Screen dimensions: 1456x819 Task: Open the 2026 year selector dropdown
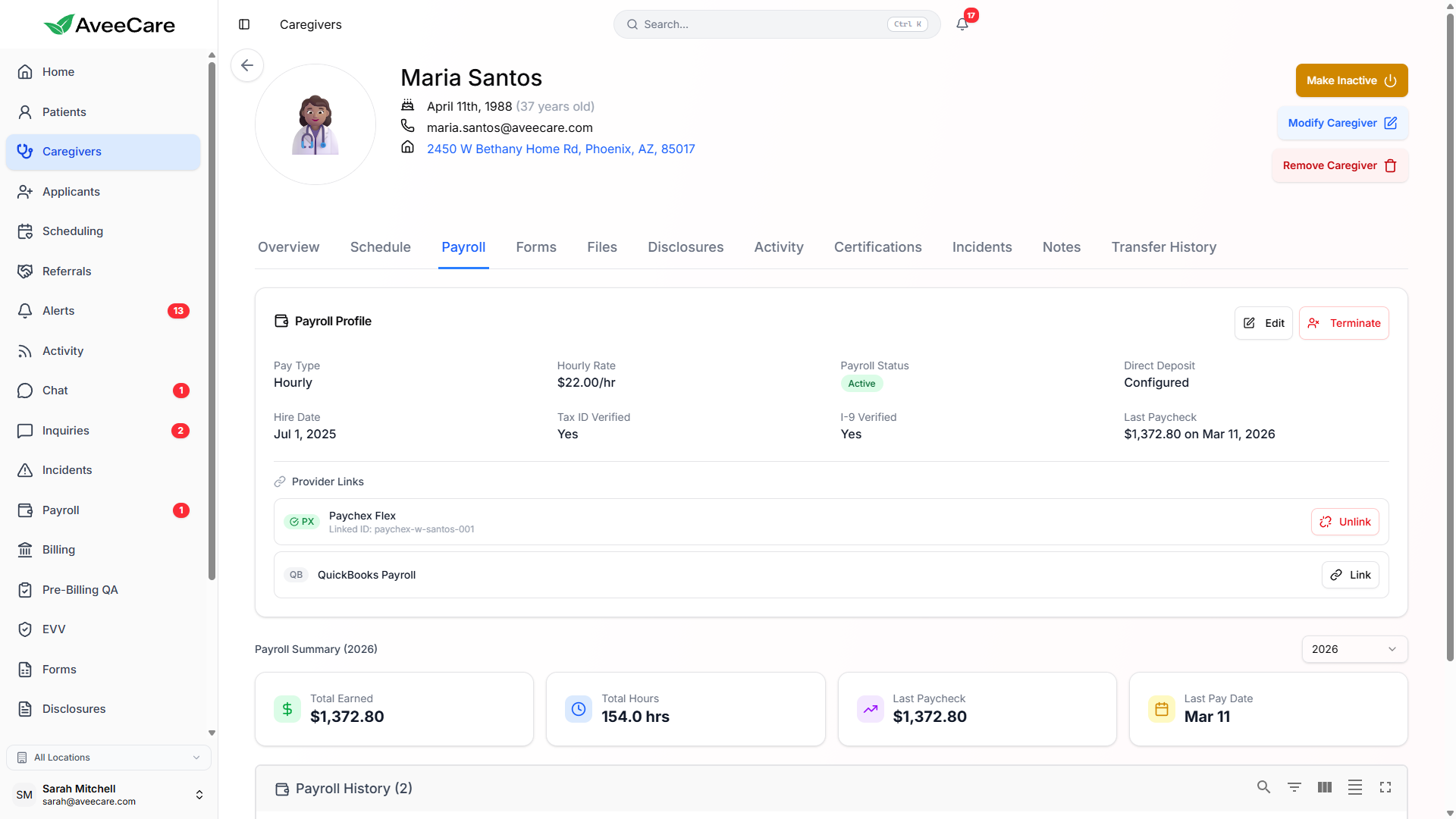[x=1354, y=649]
